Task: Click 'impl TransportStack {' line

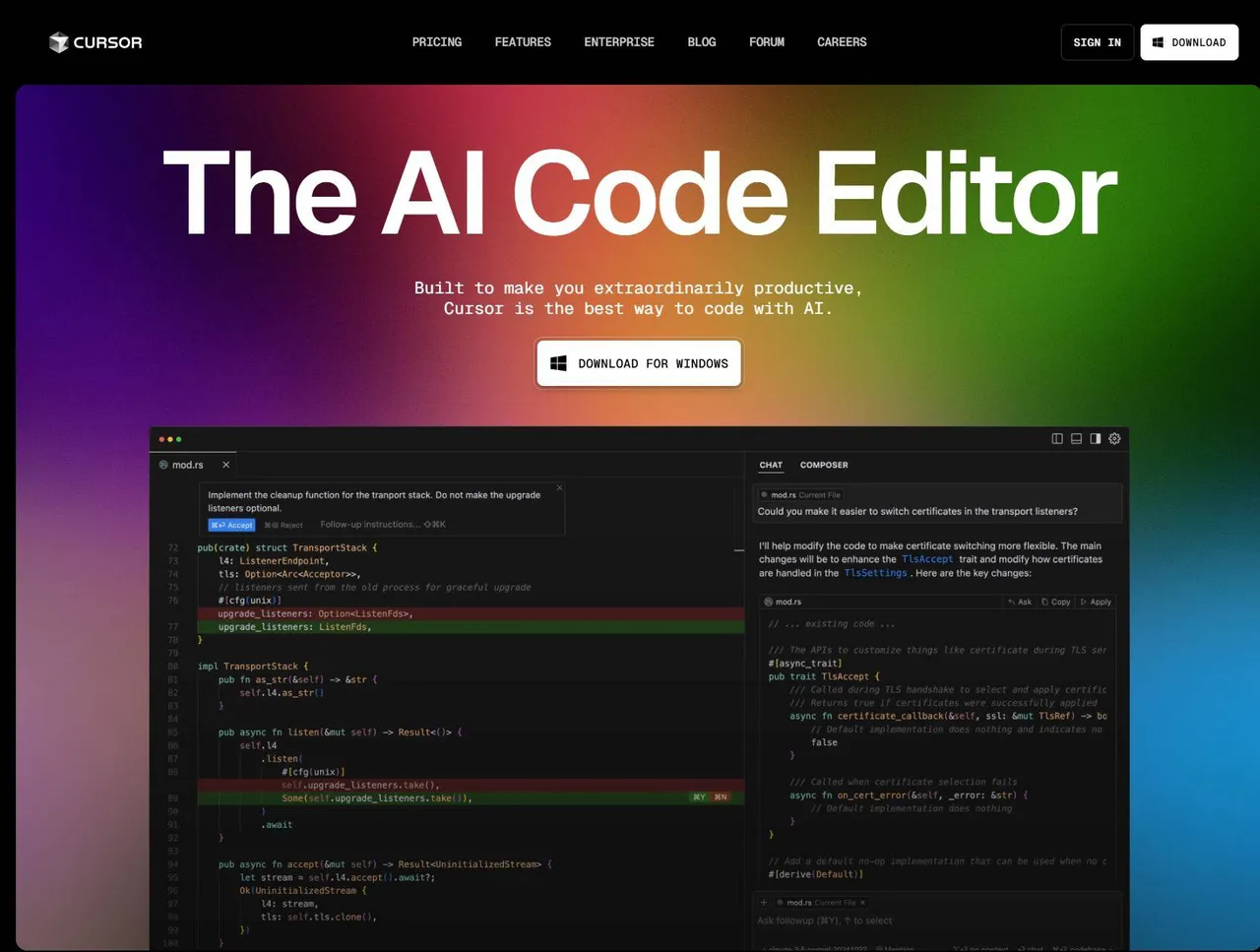Action: (x=253, y=666)
